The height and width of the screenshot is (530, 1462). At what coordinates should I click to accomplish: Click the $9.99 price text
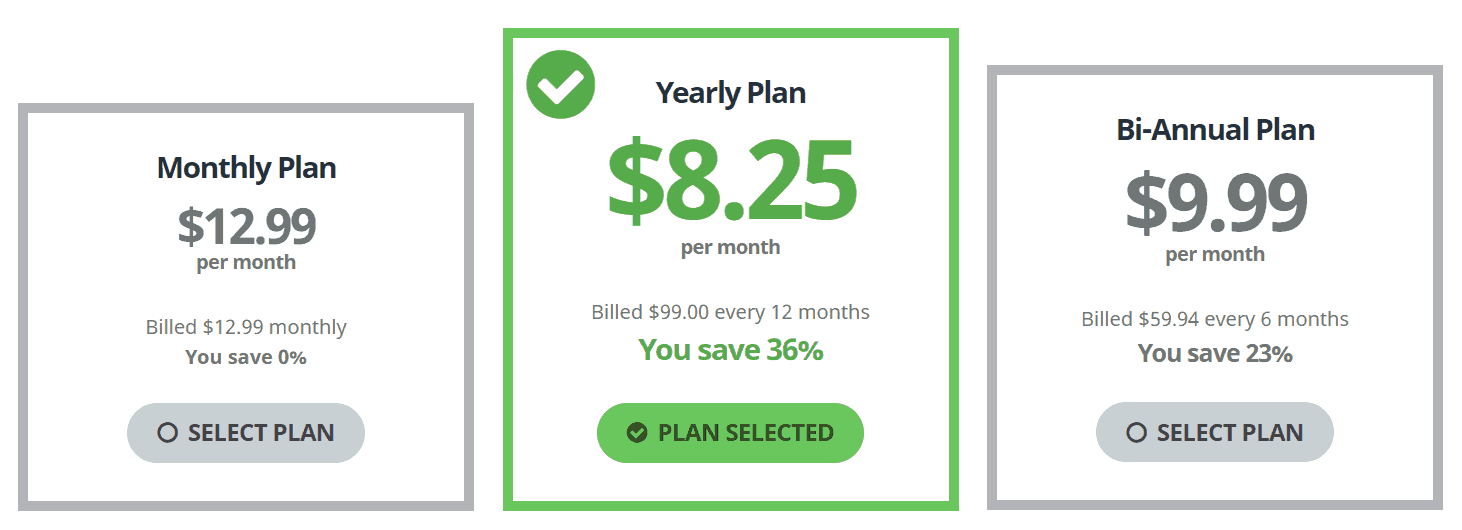[x=1215, y=203]
